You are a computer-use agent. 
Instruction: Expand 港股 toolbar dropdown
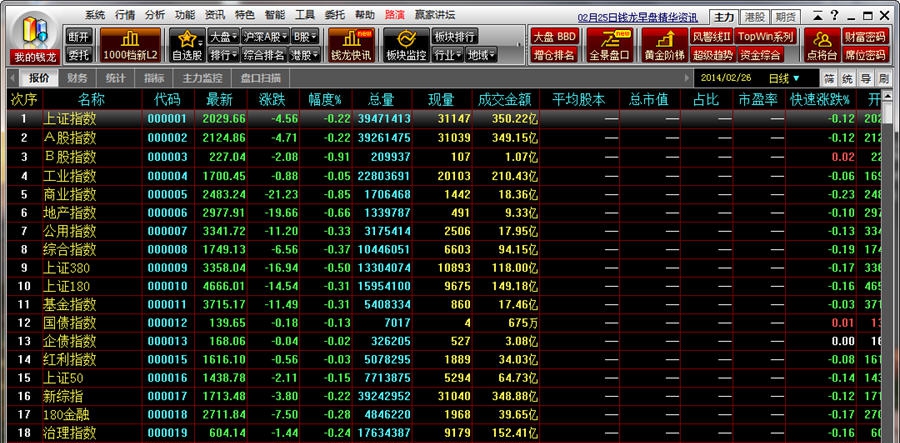[305, 55]
